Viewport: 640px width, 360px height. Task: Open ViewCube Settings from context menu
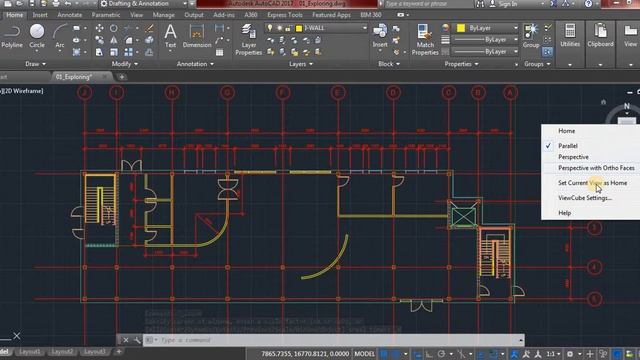[585, 198]
